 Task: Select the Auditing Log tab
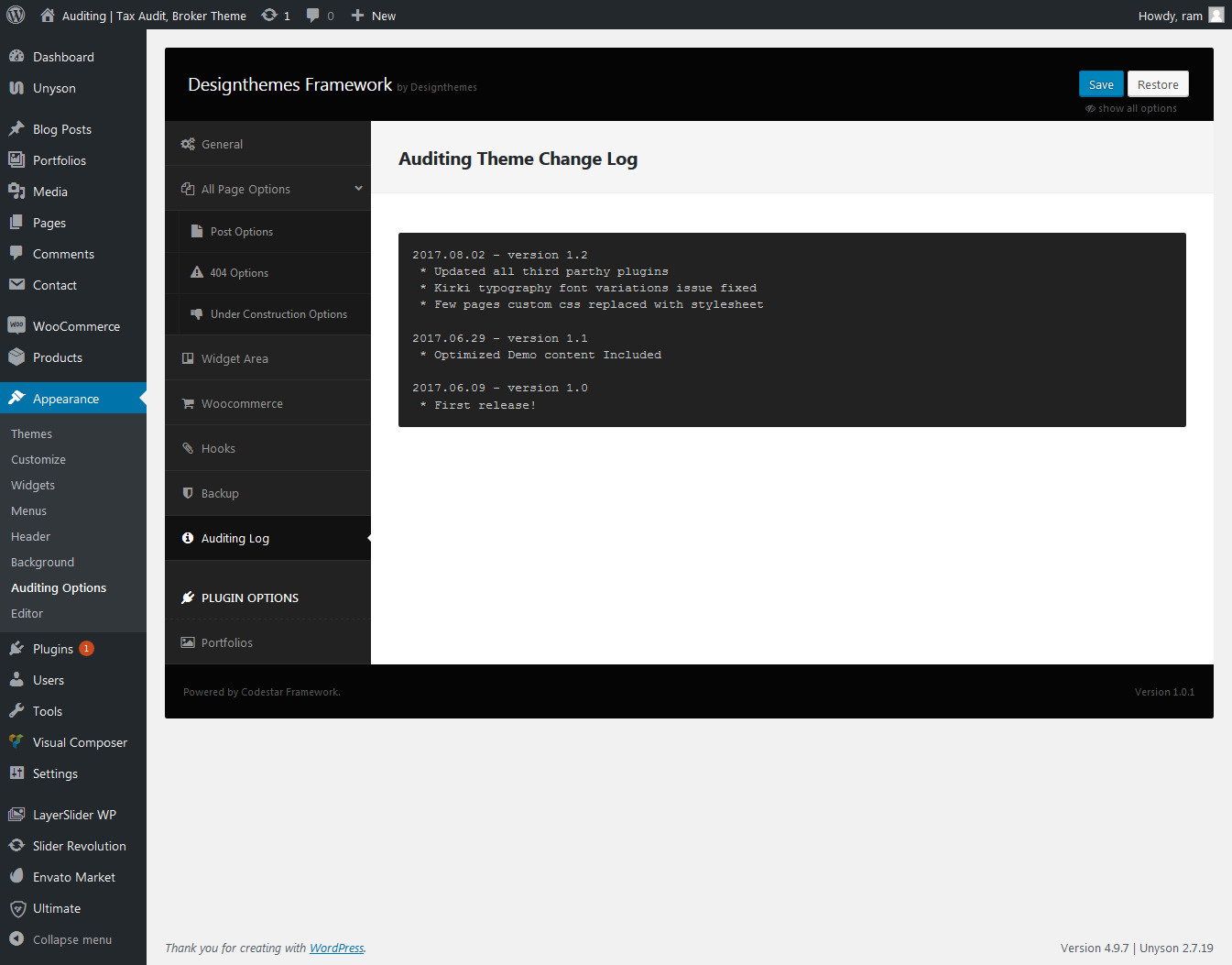tap(267, 538)
